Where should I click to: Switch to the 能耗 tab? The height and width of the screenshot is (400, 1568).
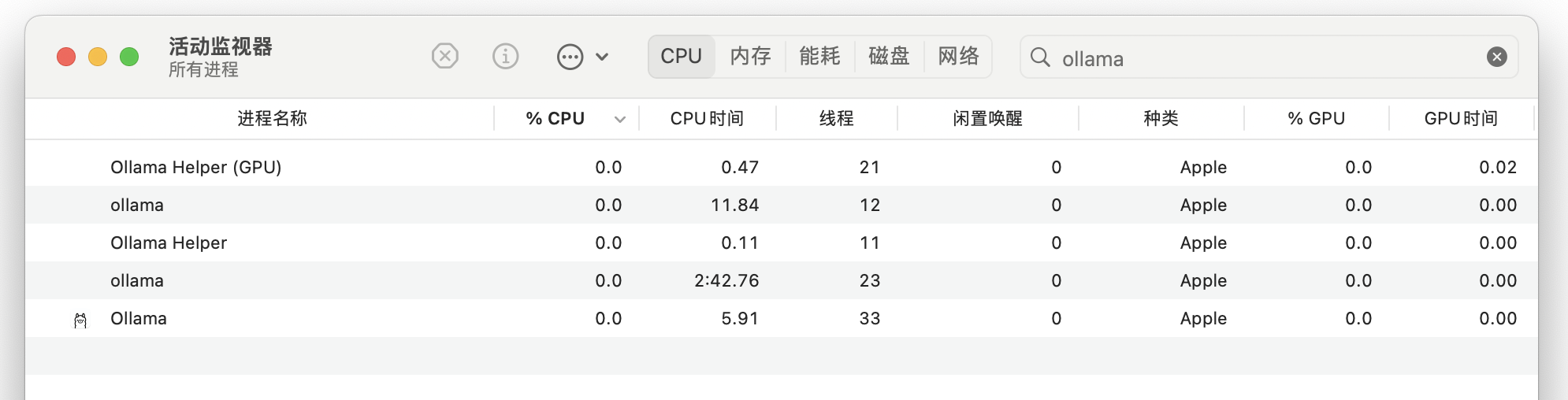(819, 57)
